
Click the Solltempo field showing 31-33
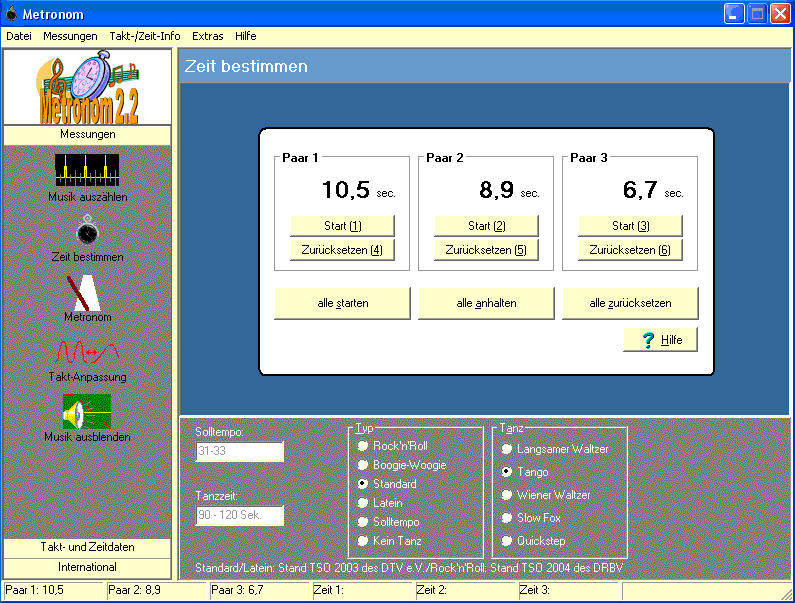point(240,451)
